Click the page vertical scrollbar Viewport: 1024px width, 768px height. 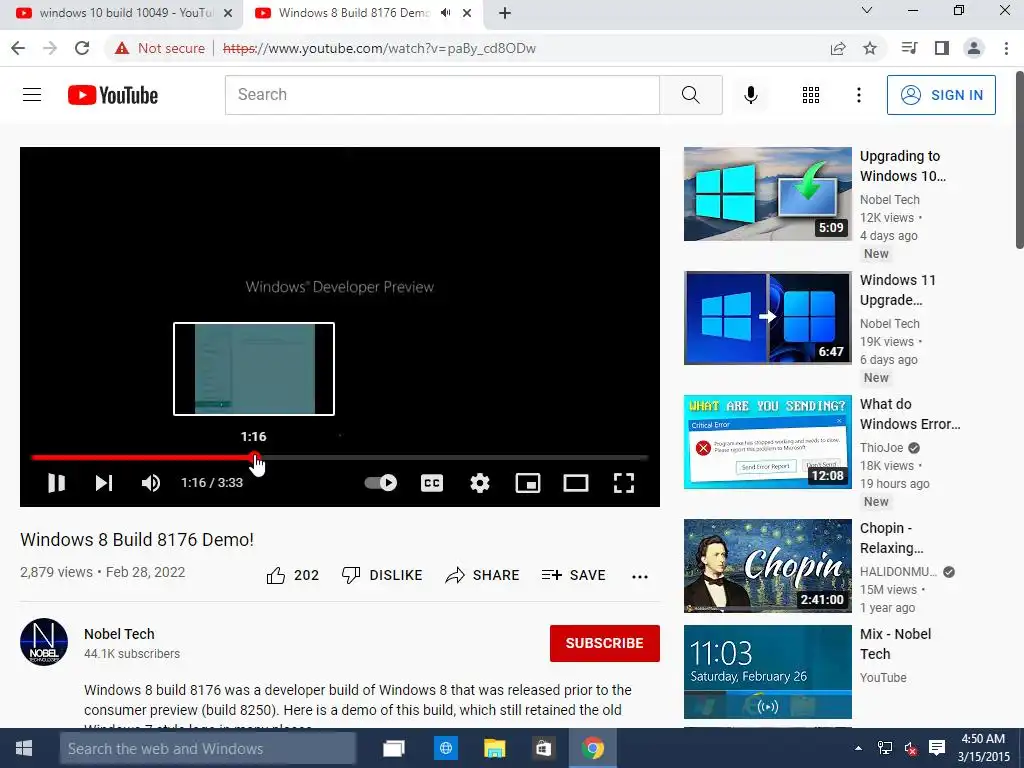[x=1019, y=159]
